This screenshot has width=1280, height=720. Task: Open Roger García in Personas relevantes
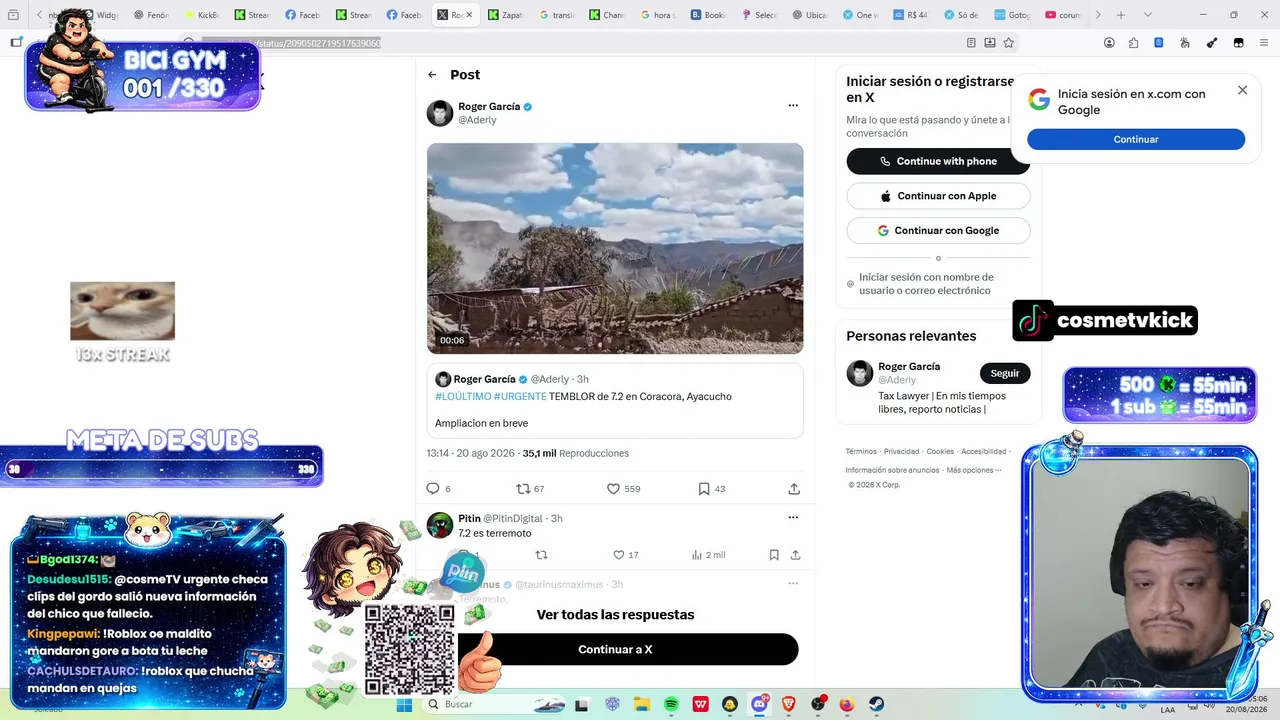[909, 366]
